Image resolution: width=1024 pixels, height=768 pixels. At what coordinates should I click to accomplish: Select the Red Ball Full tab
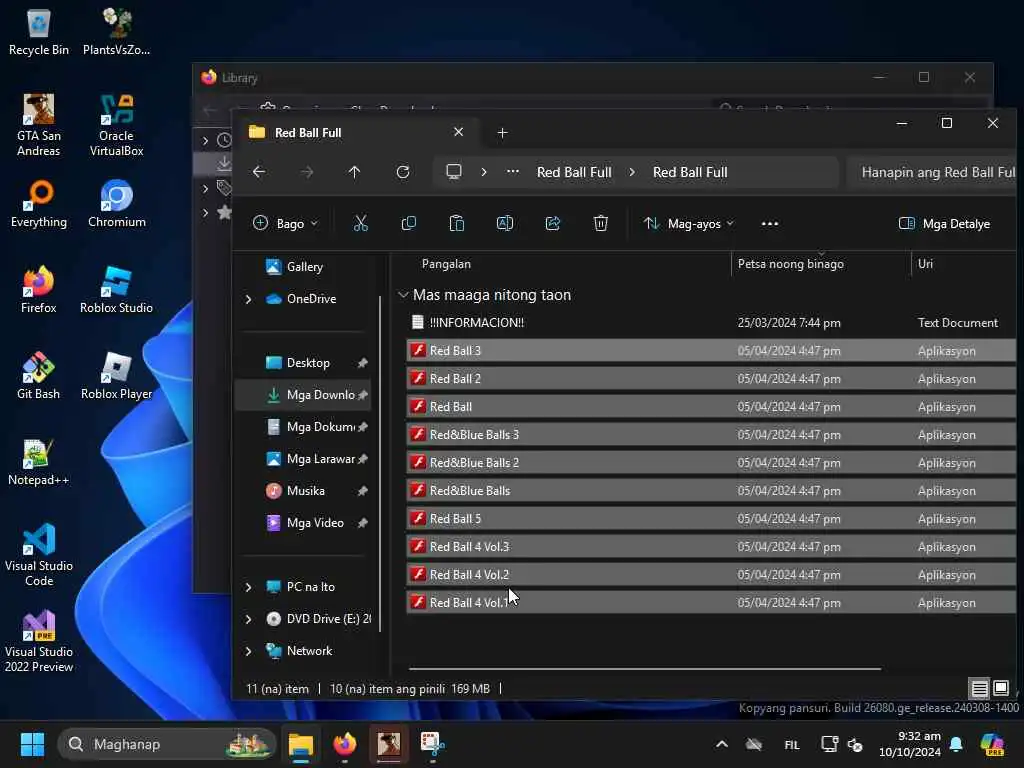(356, 133)
